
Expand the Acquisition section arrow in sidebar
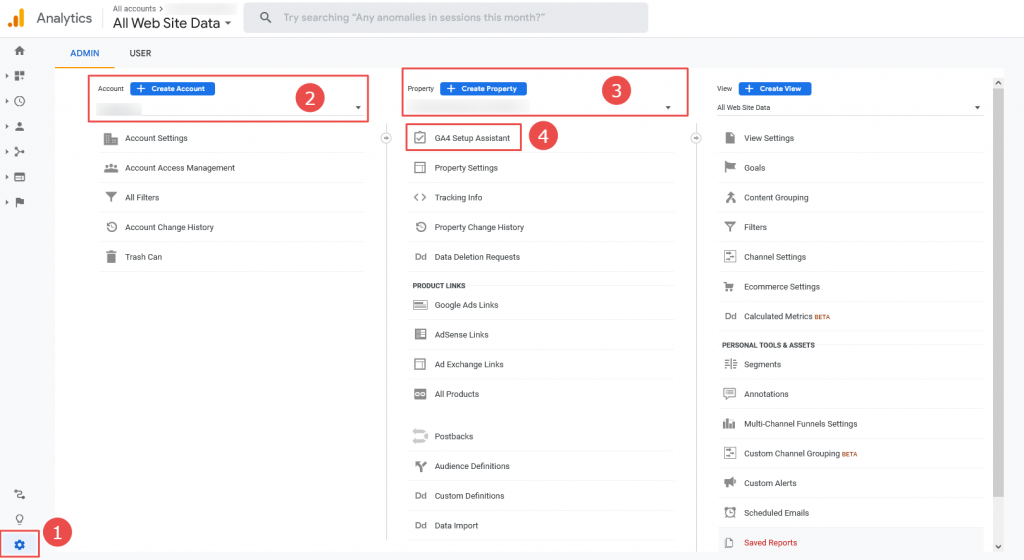pyautogui.click(x=7, y=151)
